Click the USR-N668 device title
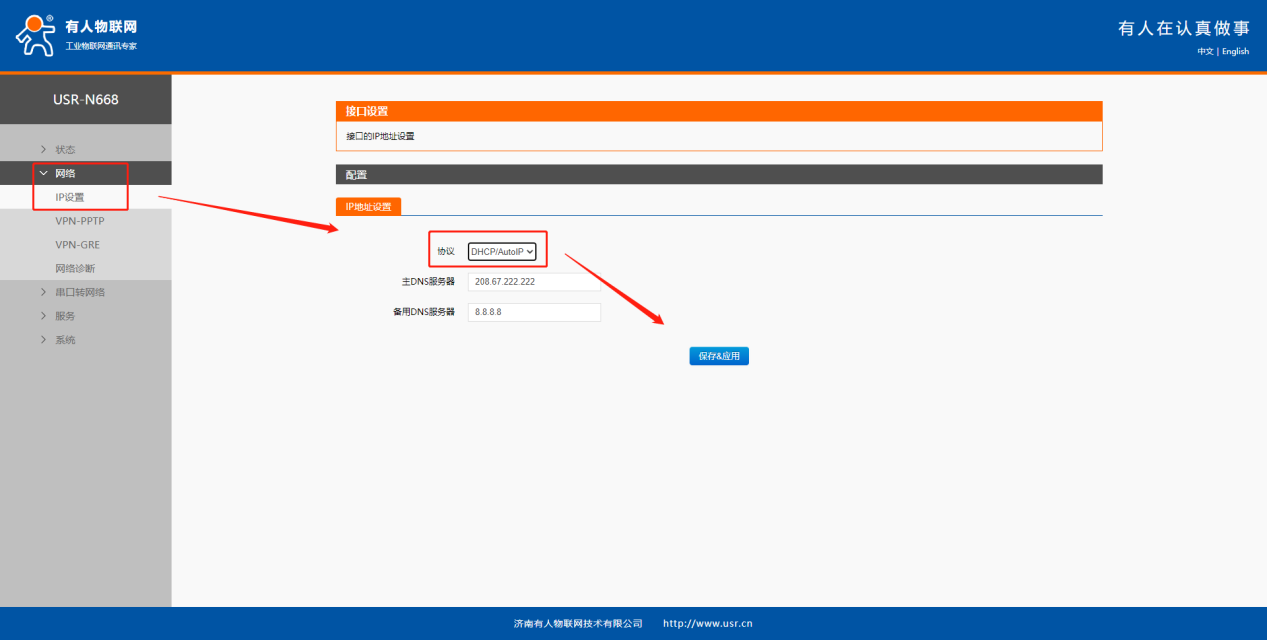The image size is (1267, 640). tap(86, 100)
